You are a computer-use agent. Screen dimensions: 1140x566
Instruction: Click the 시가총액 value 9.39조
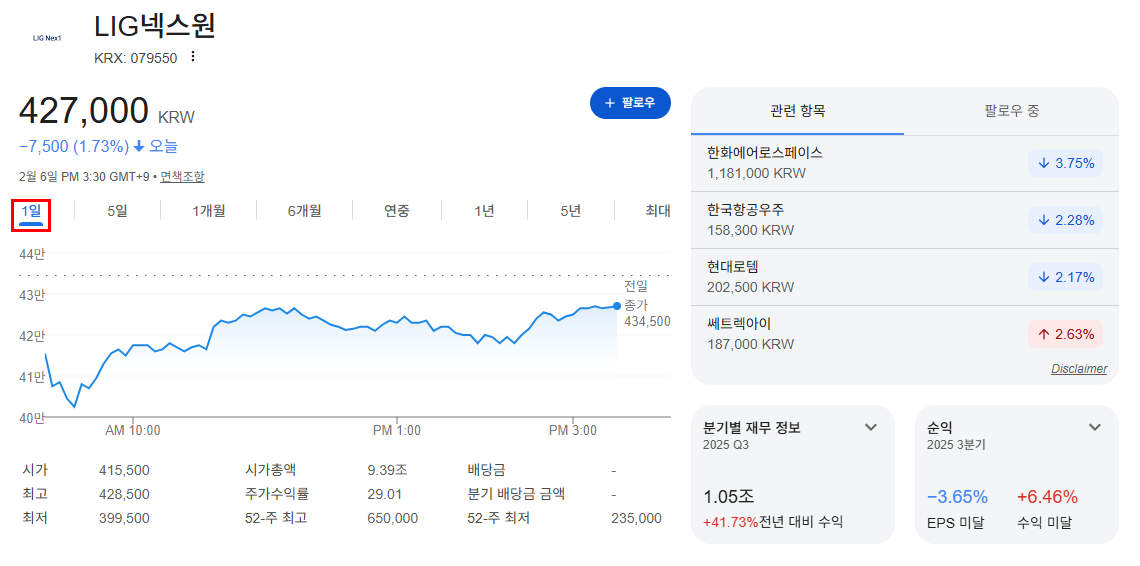point(388,470)
